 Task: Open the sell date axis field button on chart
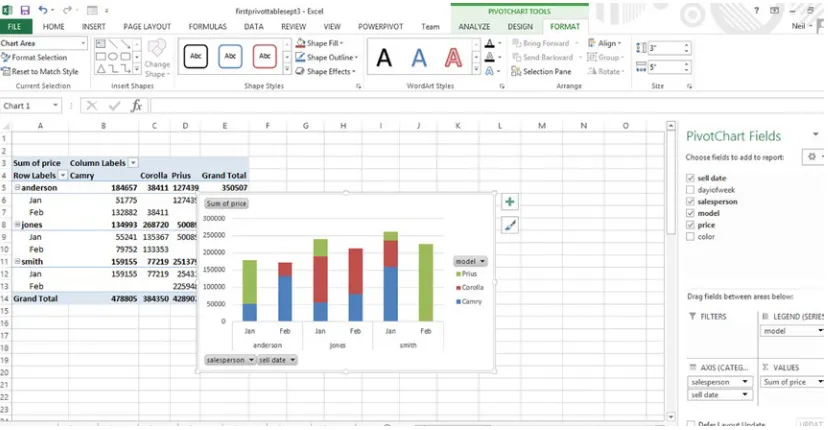click(277, 360)
